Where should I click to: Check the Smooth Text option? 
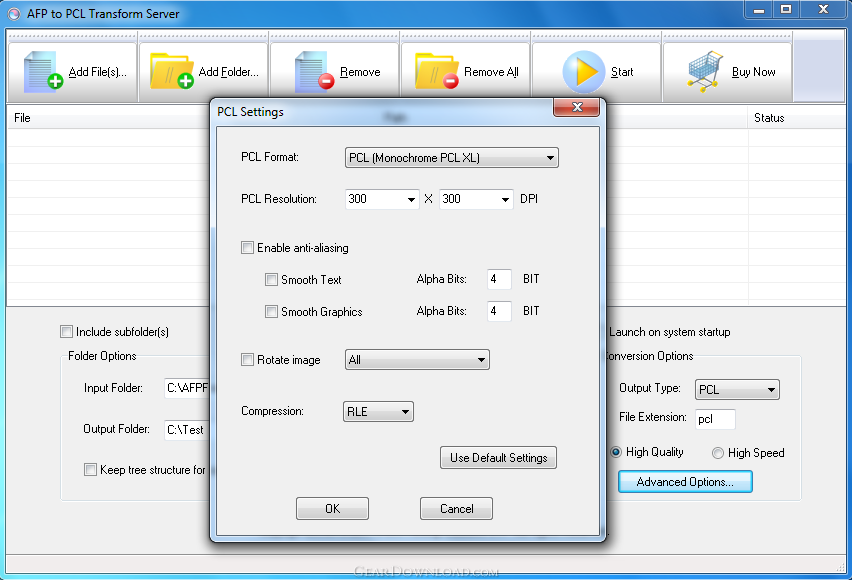[271, 280]
